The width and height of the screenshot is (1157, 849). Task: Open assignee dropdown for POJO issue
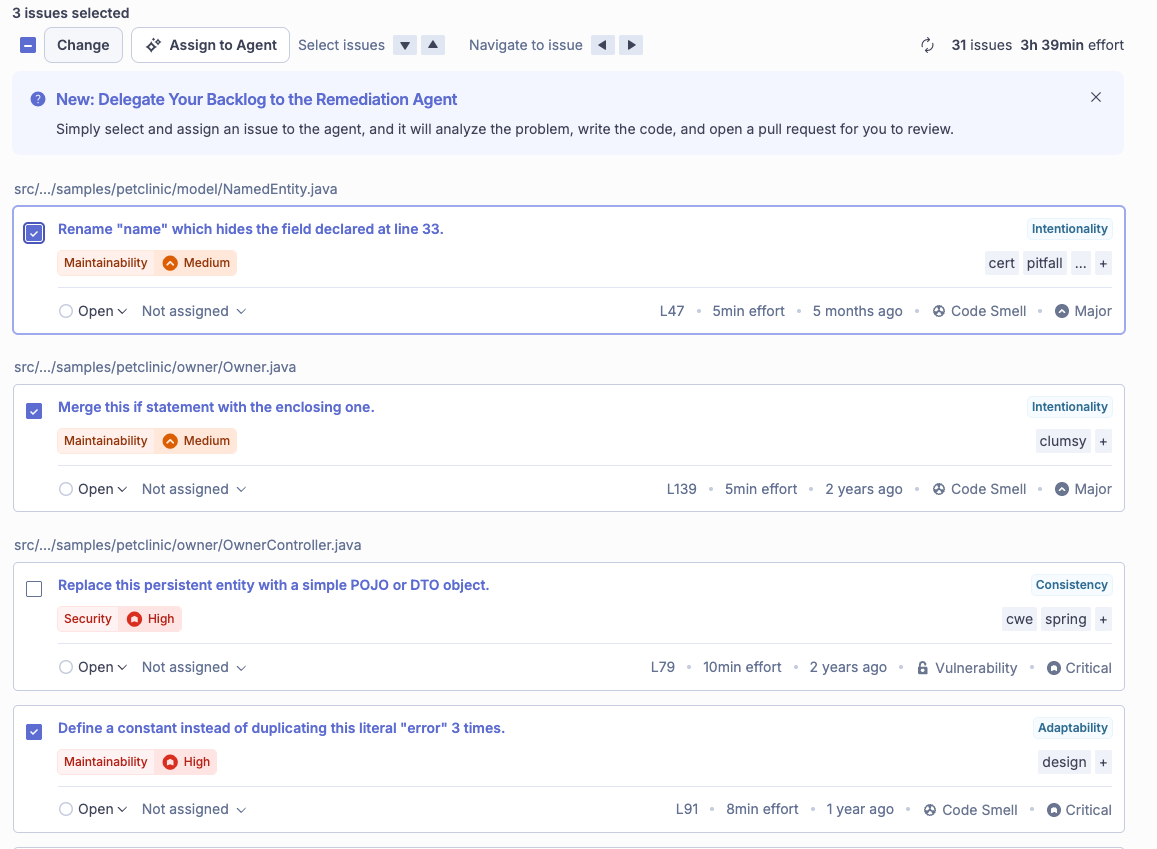coord(193,667)
